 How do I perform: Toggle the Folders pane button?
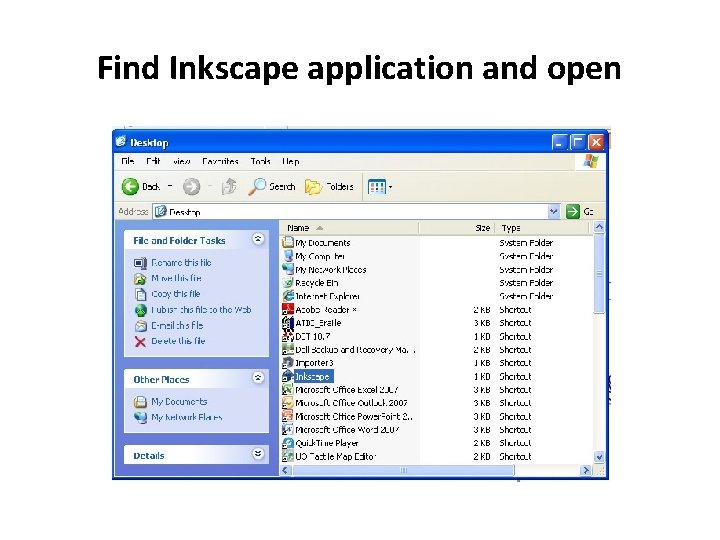coord(330,186)
